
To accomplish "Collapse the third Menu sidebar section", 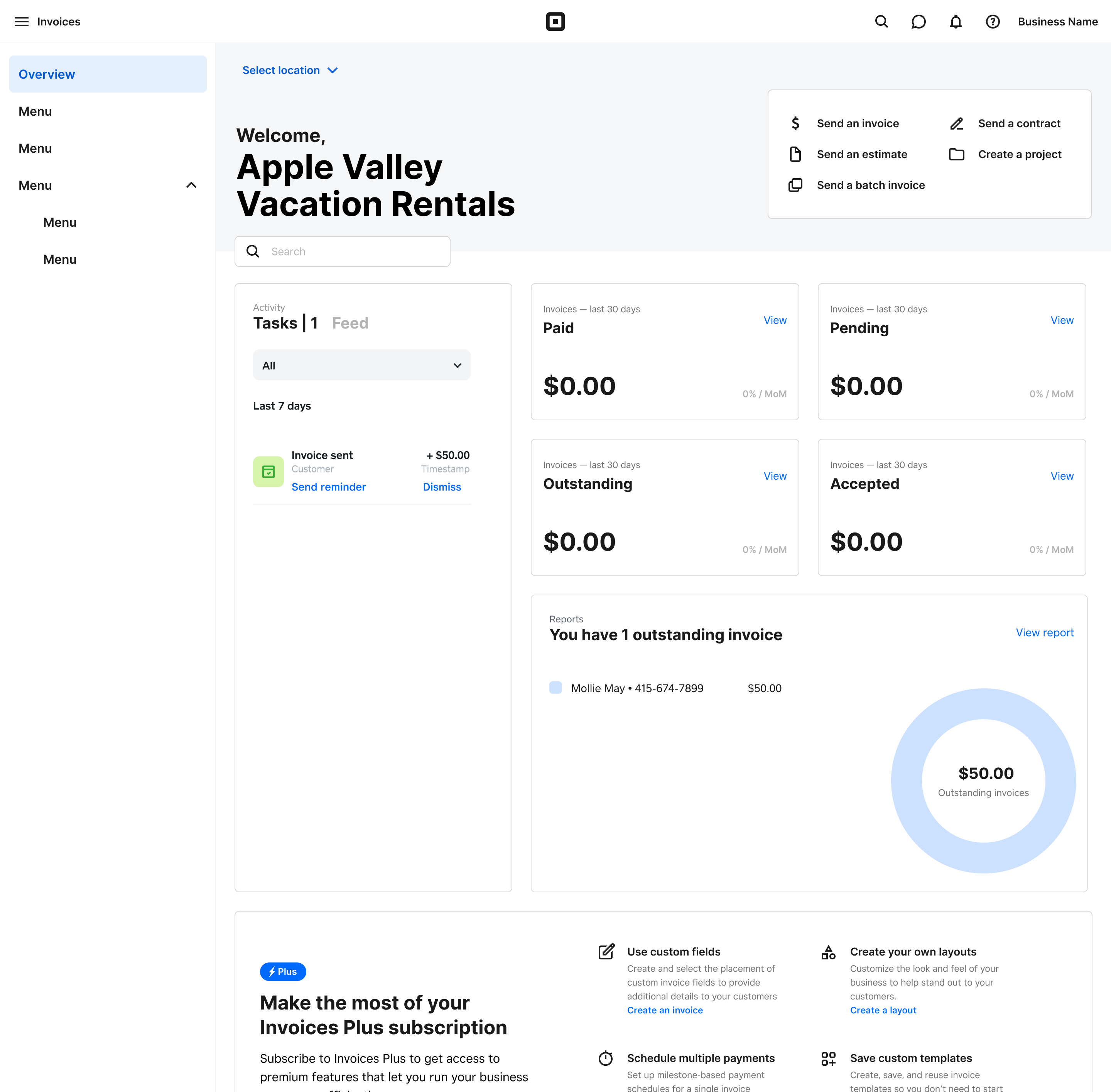I will point(191,185).
